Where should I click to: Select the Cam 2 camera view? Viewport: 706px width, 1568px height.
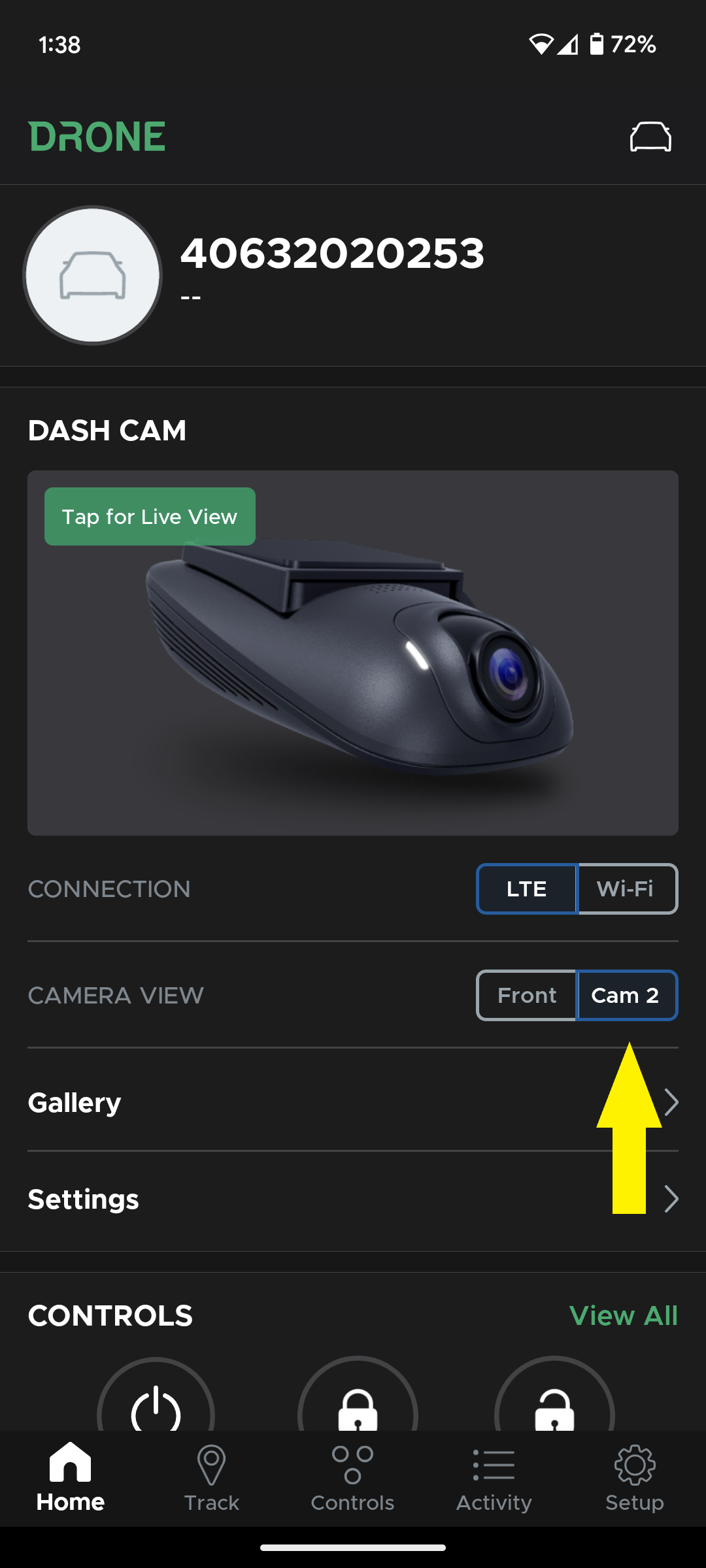626,995
